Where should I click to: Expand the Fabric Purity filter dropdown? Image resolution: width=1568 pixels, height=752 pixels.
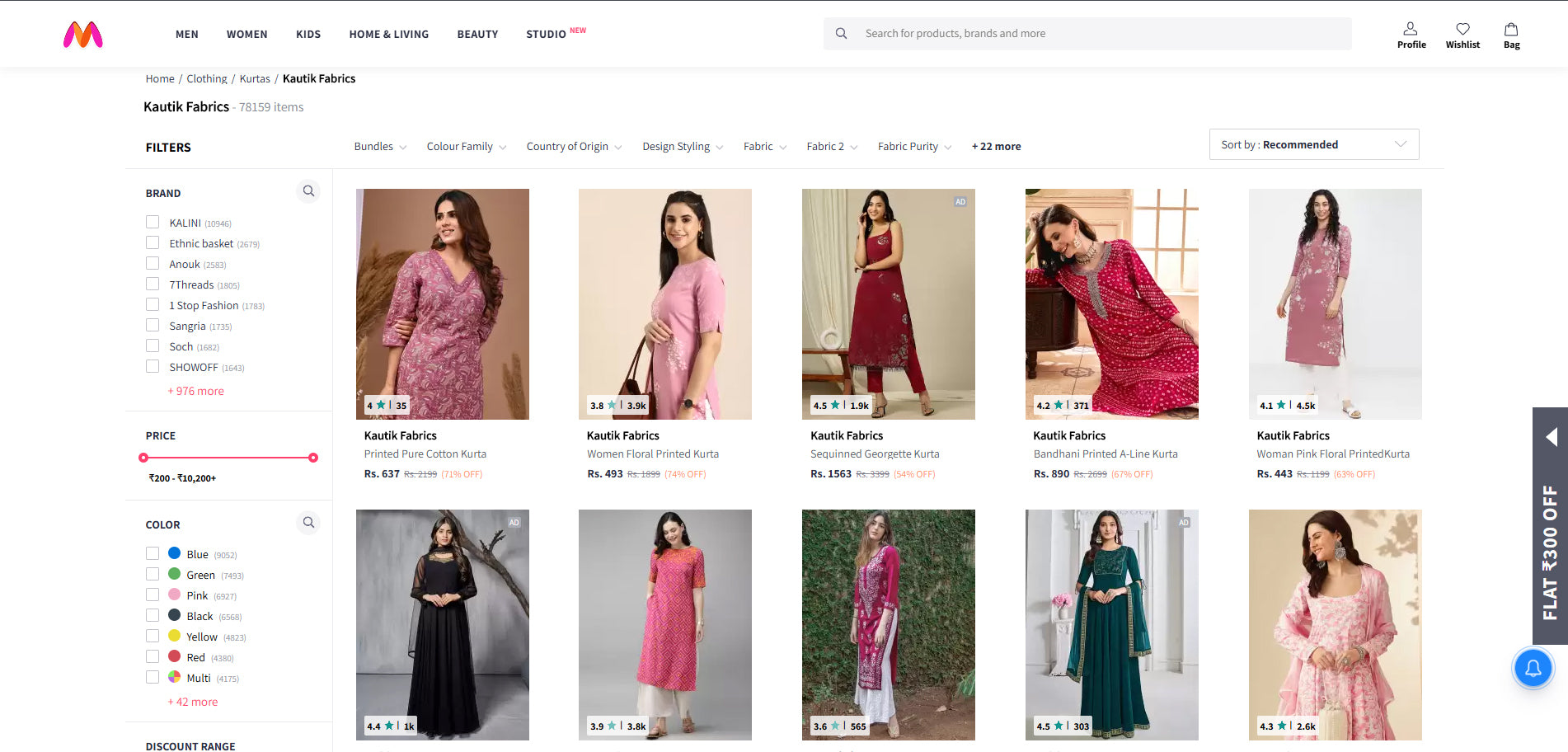coord(913,147)
